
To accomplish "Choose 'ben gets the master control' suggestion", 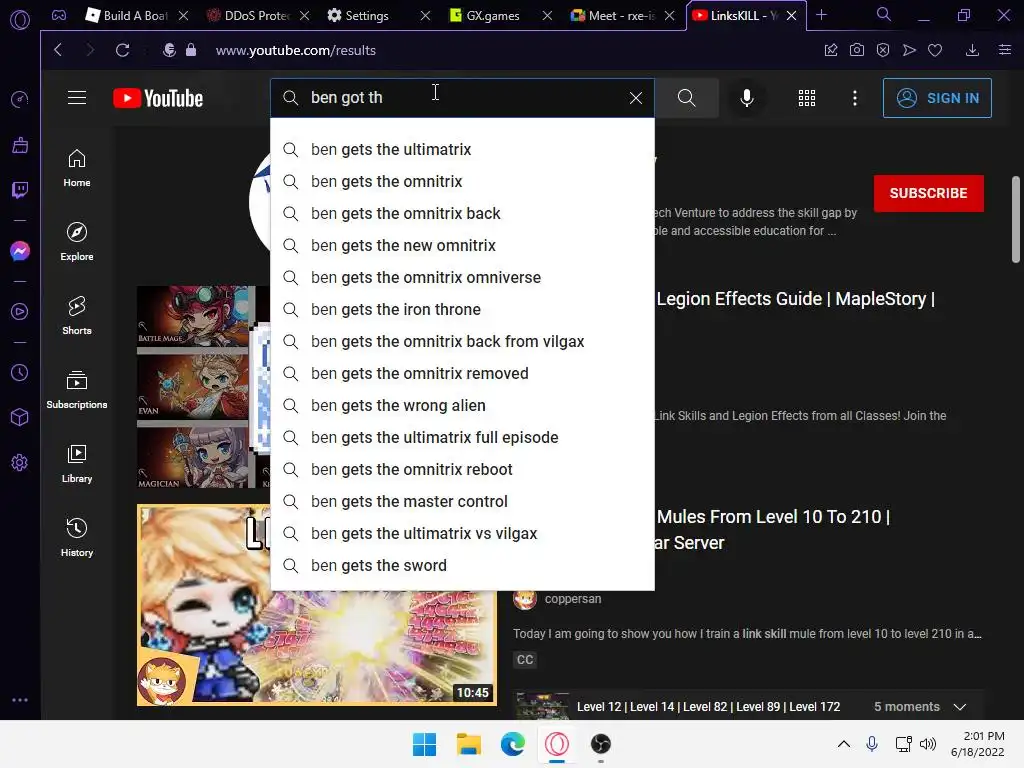I will click(462, 502).
